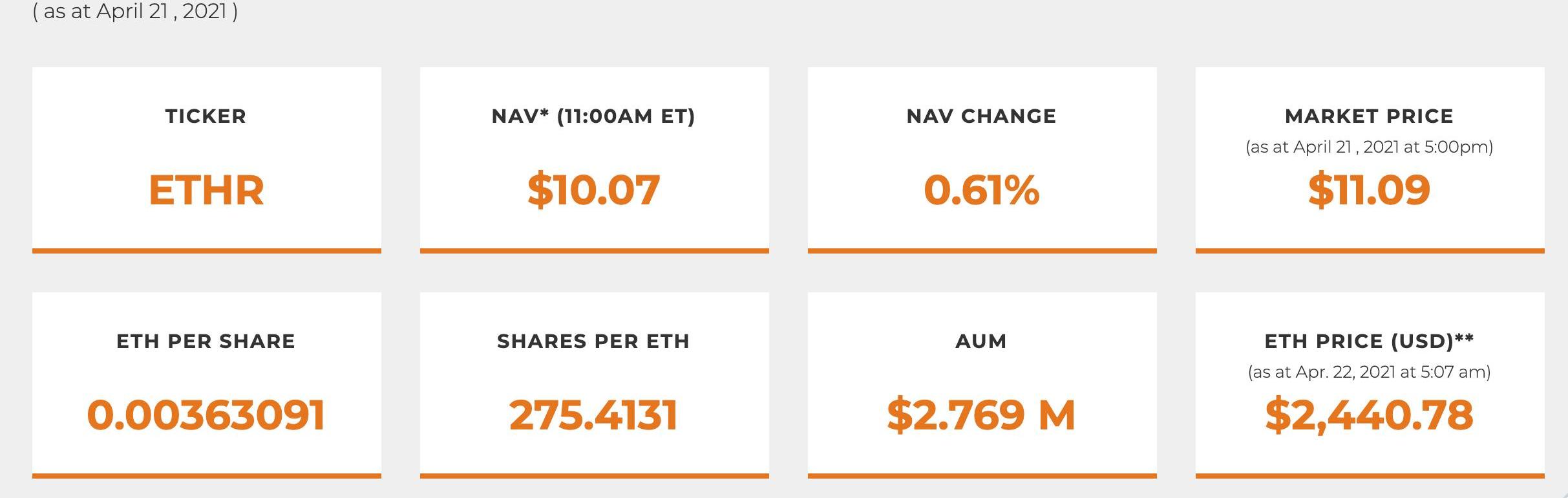Click the Apr. 22 5:07 am timestamp

(1369, 373)
